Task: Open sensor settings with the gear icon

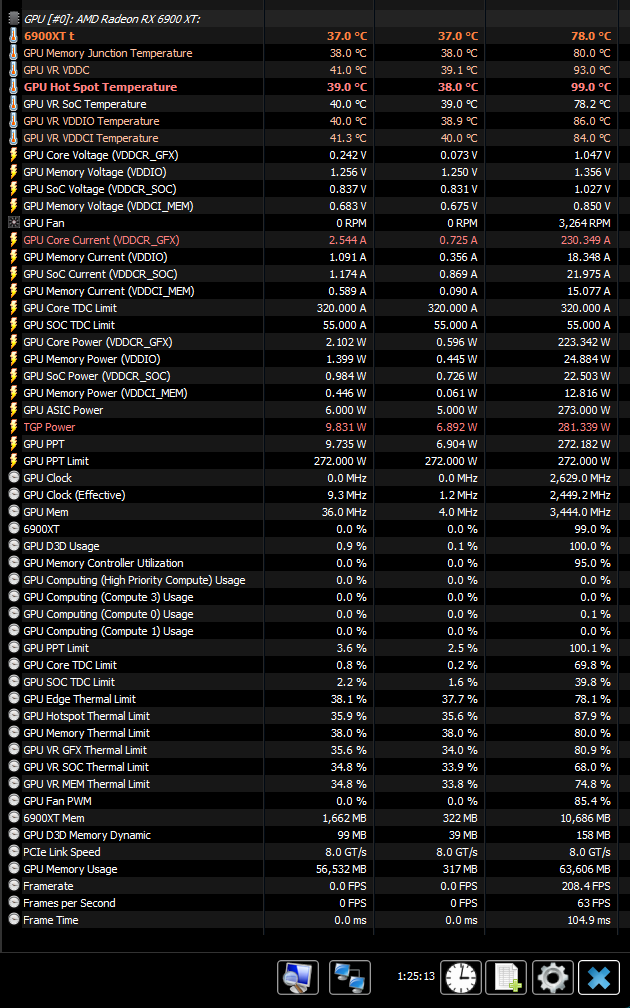Action: (x=553, y=977)
